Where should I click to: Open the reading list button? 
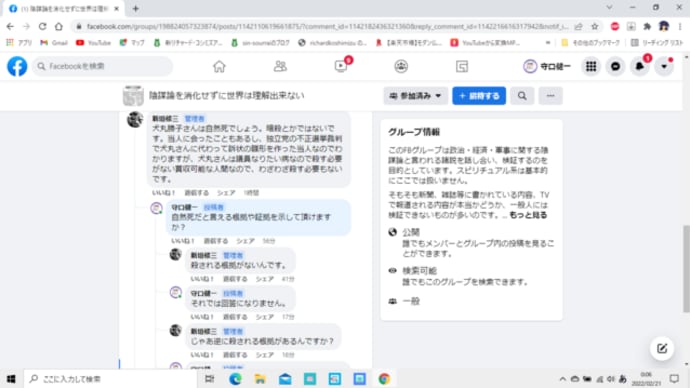pyautogui.click(x=657, y=43)
